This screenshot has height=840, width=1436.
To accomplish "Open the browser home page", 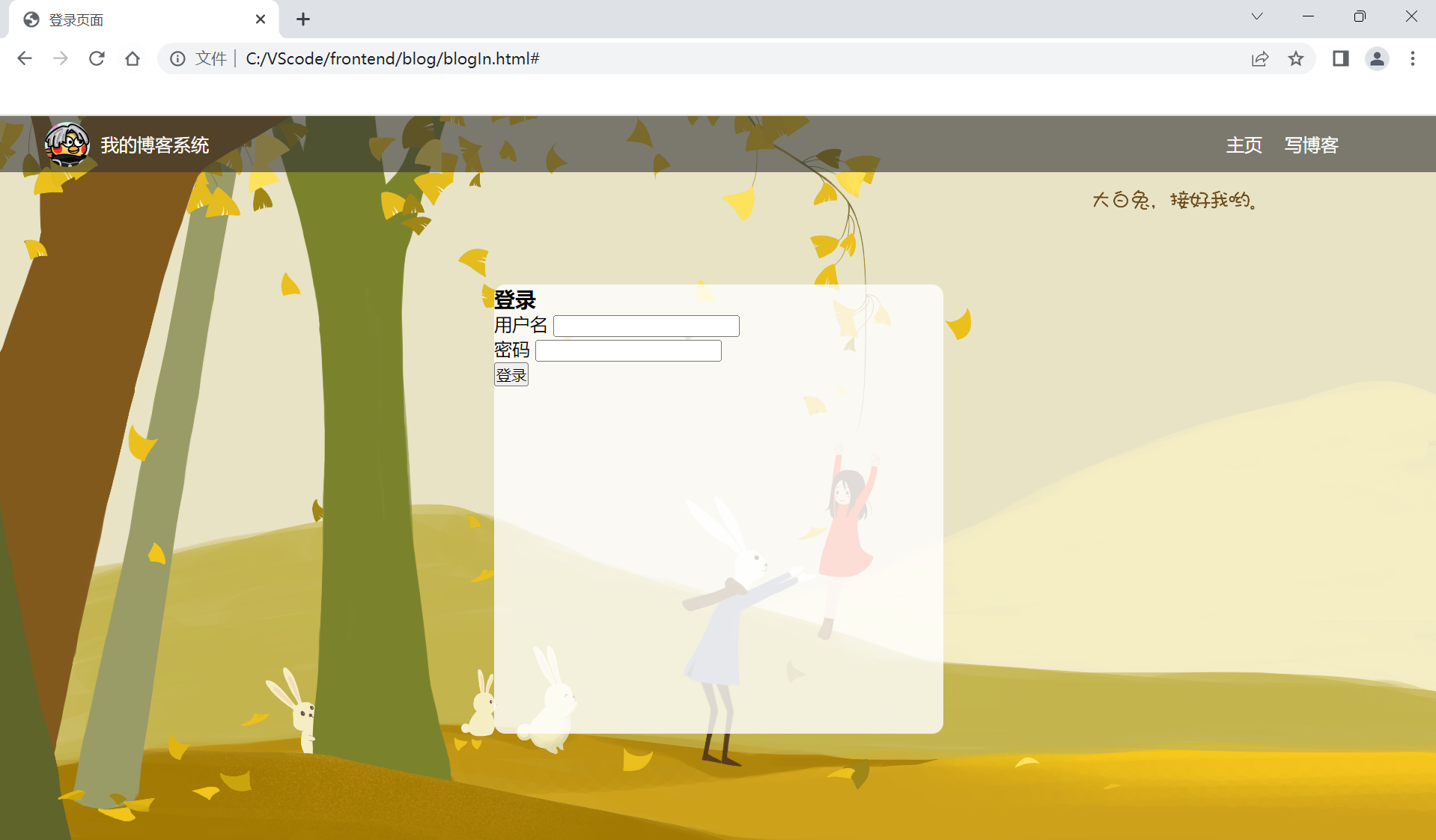I will (133, 58).
